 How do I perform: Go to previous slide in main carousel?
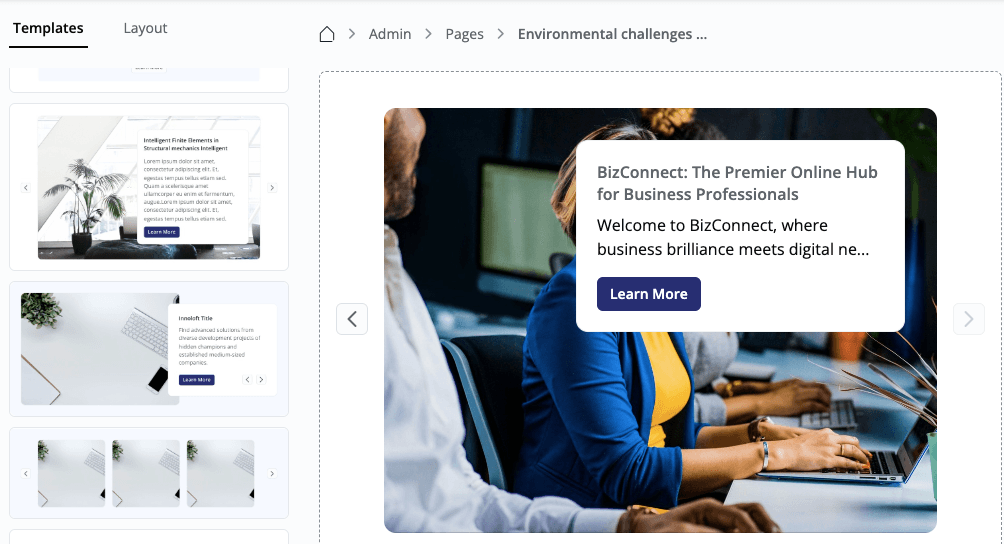pos(352,319)
